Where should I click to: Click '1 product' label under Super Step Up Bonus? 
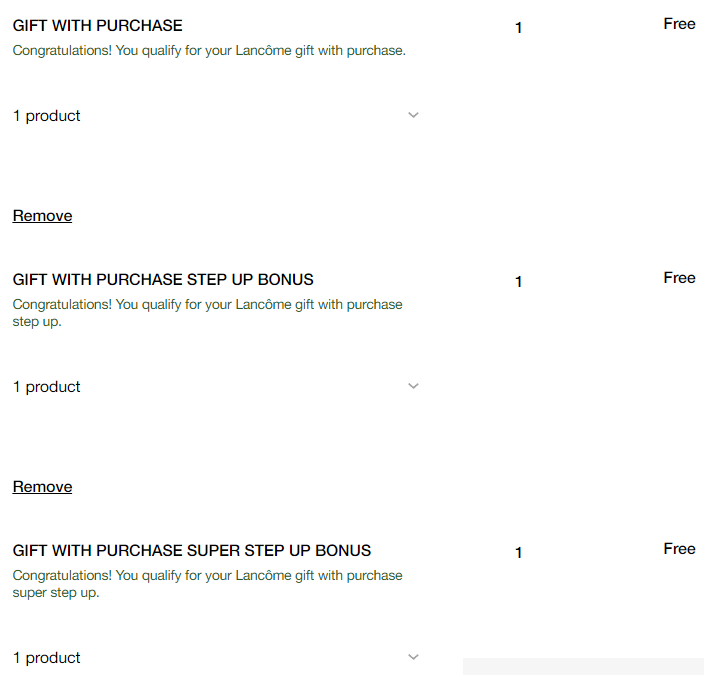(47, 658)
